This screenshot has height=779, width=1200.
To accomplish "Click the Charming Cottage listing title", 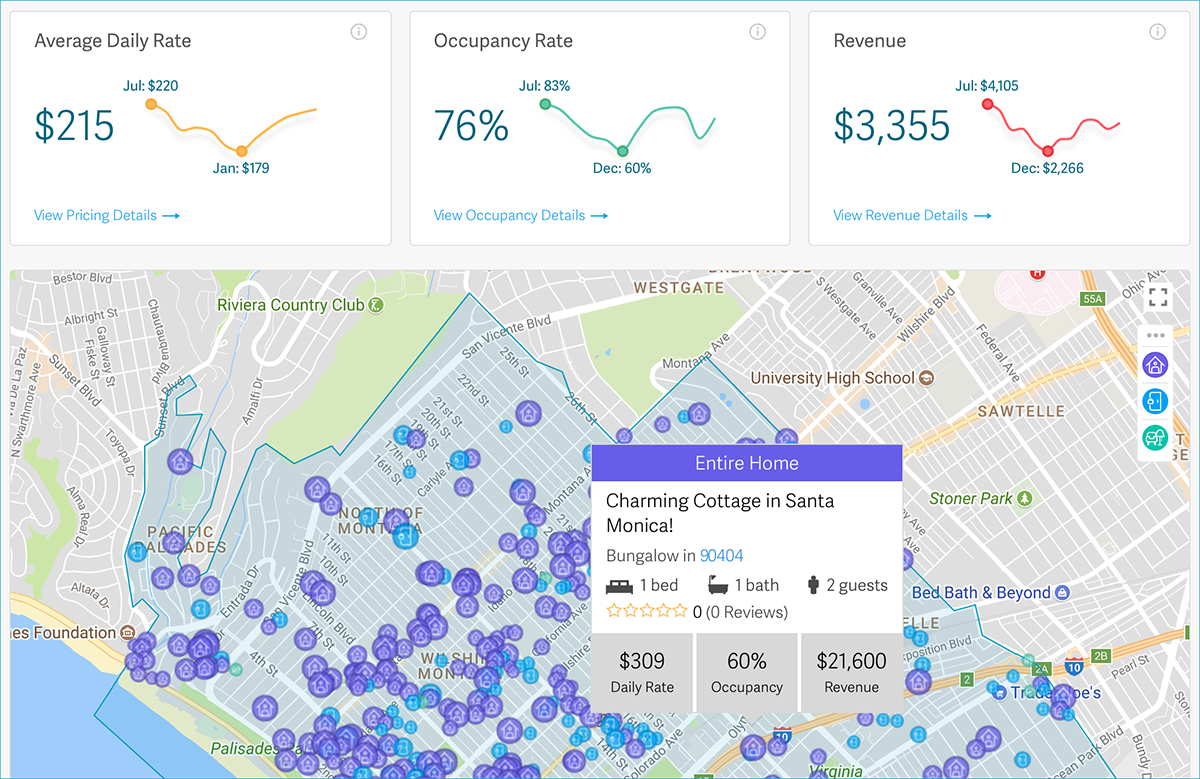I will pos(721,501).
